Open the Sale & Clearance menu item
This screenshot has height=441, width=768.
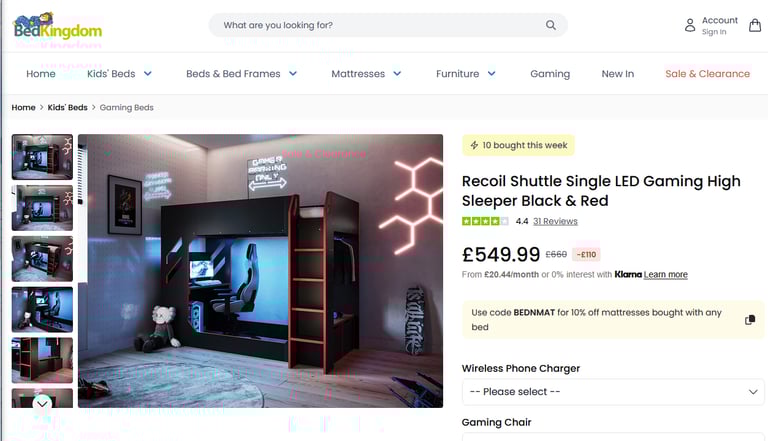707,74
